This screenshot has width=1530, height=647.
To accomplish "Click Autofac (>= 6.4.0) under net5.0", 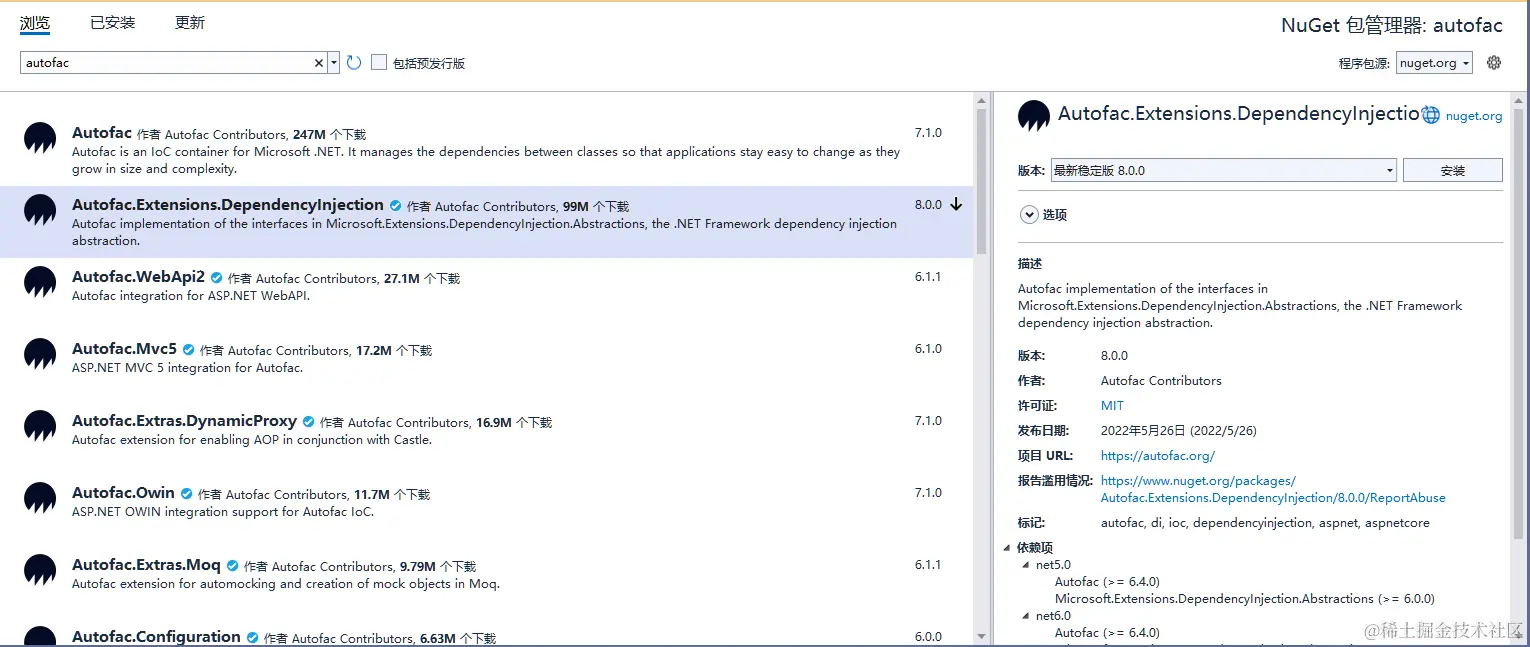I will [x=1107, y=582].
